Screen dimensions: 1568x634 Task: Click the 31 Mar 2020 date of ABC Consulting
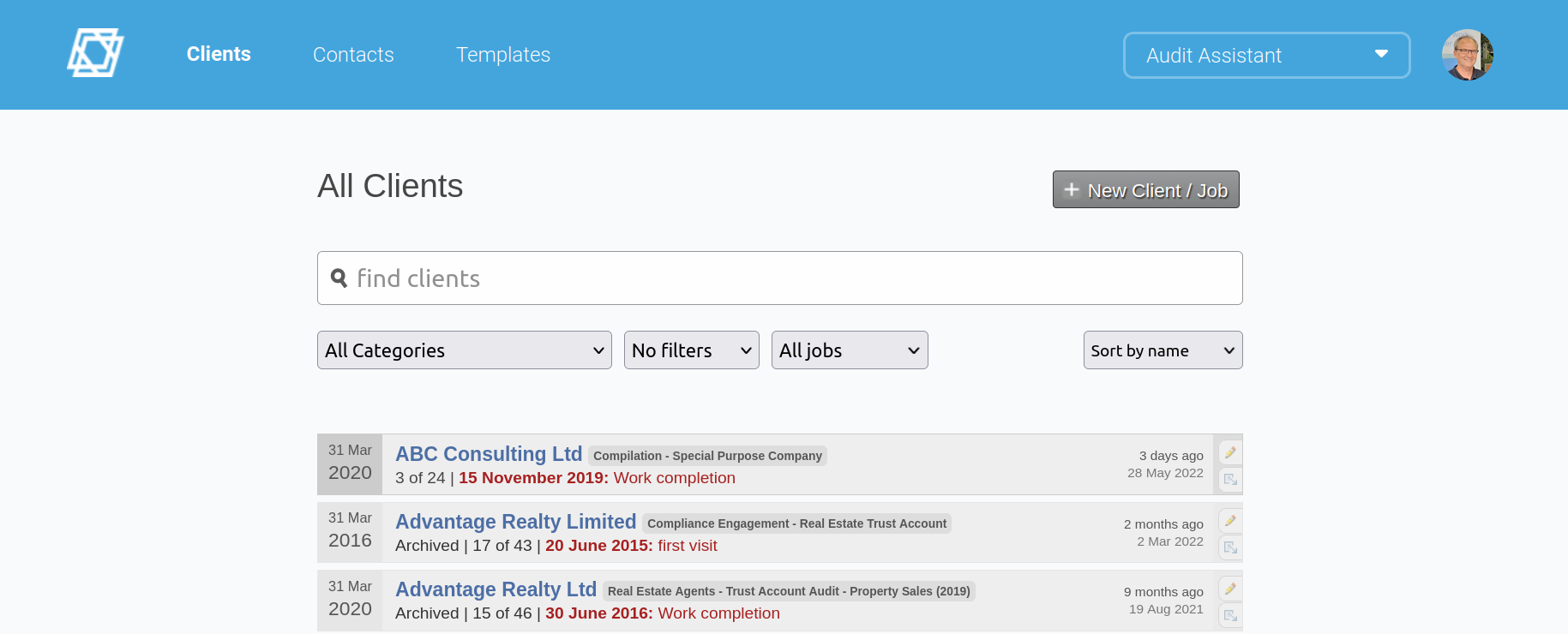tap(350, 463)
